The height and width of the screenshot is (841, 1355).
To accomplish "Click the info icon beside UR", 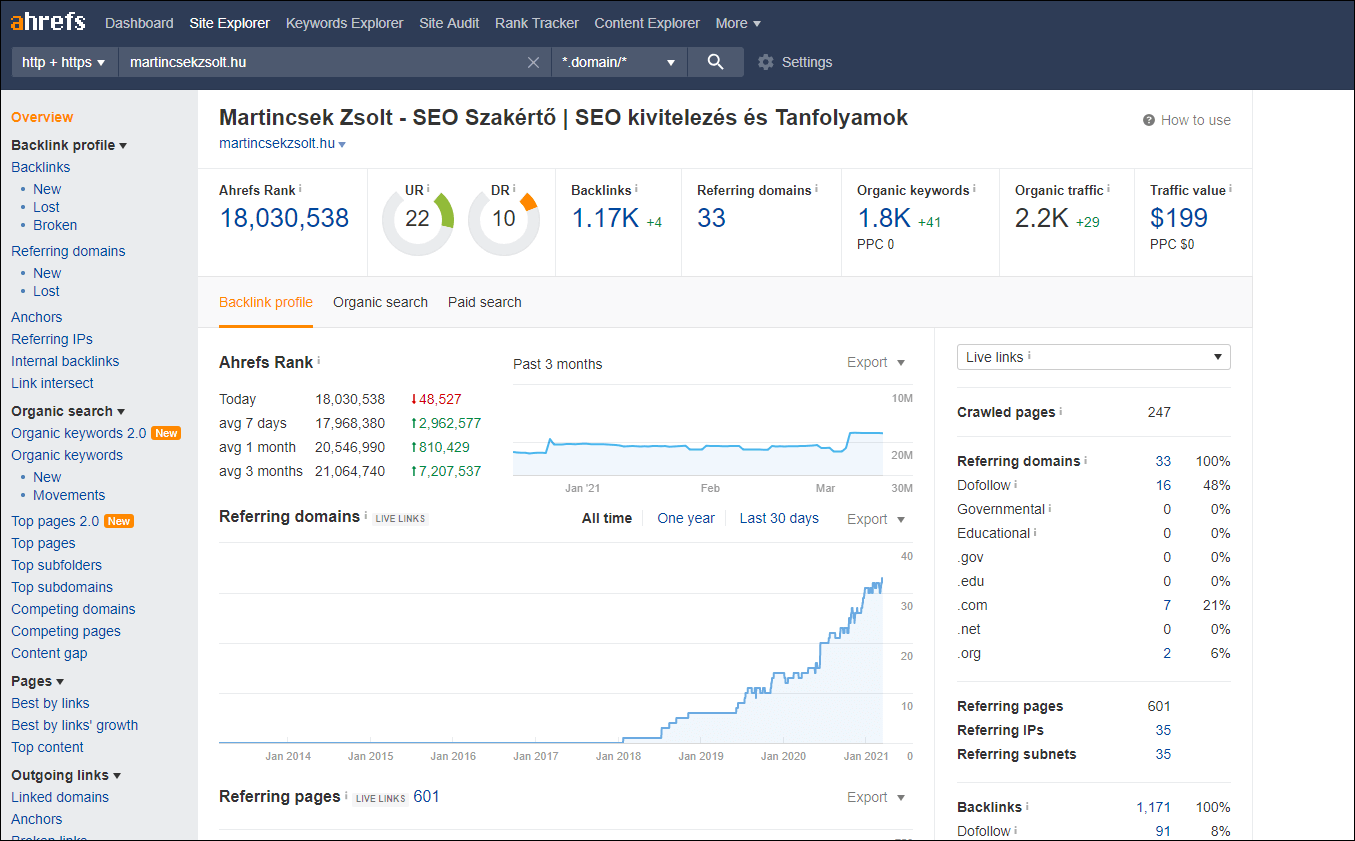I will pos(429,189).
